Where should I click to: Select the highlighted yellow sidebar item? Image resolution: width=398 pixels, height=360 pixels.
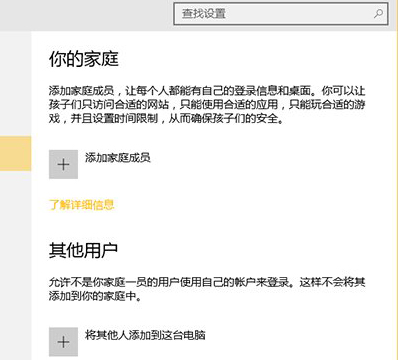[x=15, y=153]
